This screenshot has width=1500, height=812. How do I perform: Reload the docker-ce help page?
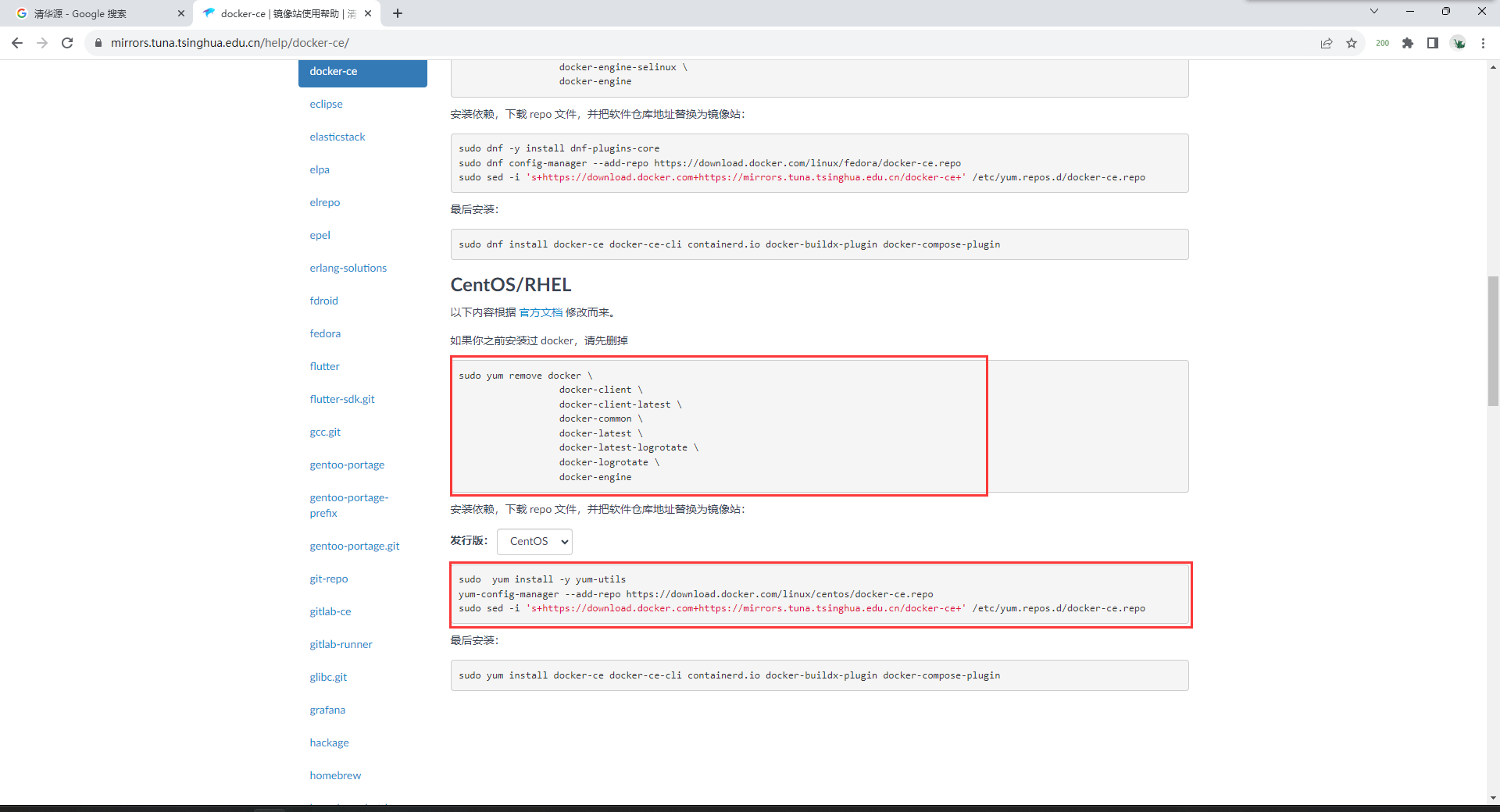click(x=67, y=43)
